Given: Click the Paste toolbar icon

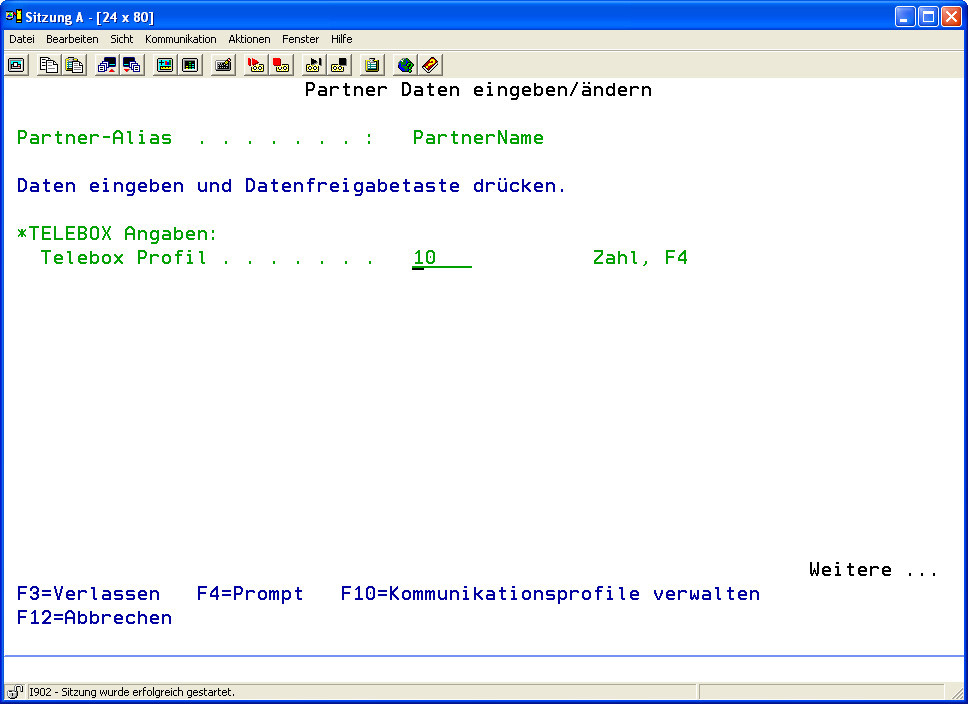Looking at the screenshot, I should point(74,65).
